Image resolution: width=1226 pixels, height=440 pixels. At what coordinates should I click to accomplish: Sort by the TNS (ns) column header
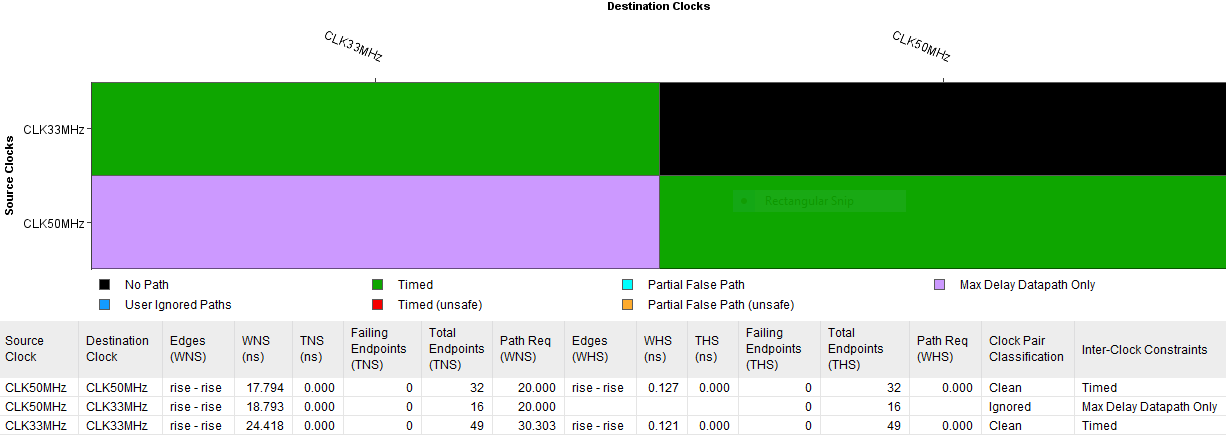pos(317,349)
